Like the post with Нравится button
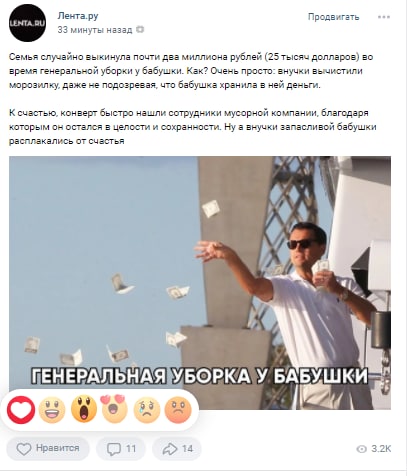This screenshot has width=407, height=476. click(x=48, y=449)
